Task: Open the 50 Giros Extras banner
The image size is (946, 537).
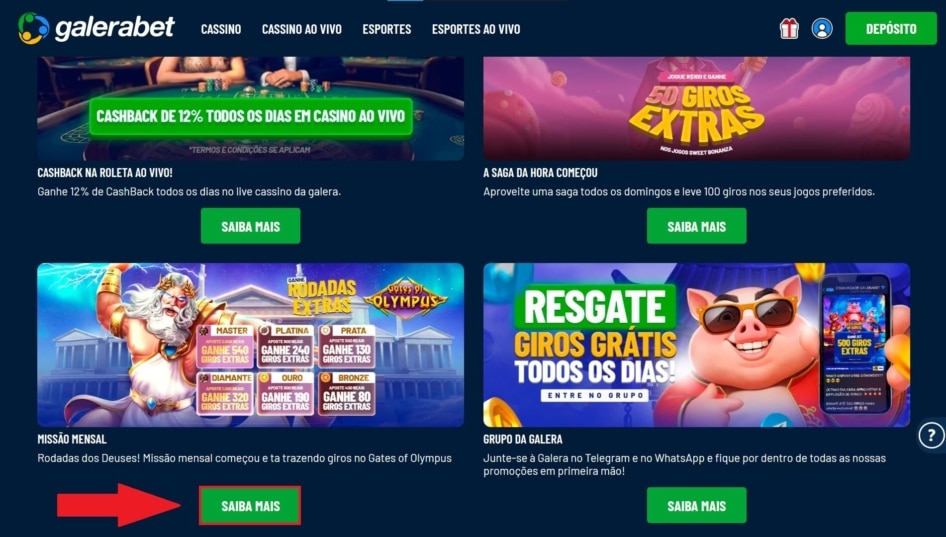Action: pos(696,109)
